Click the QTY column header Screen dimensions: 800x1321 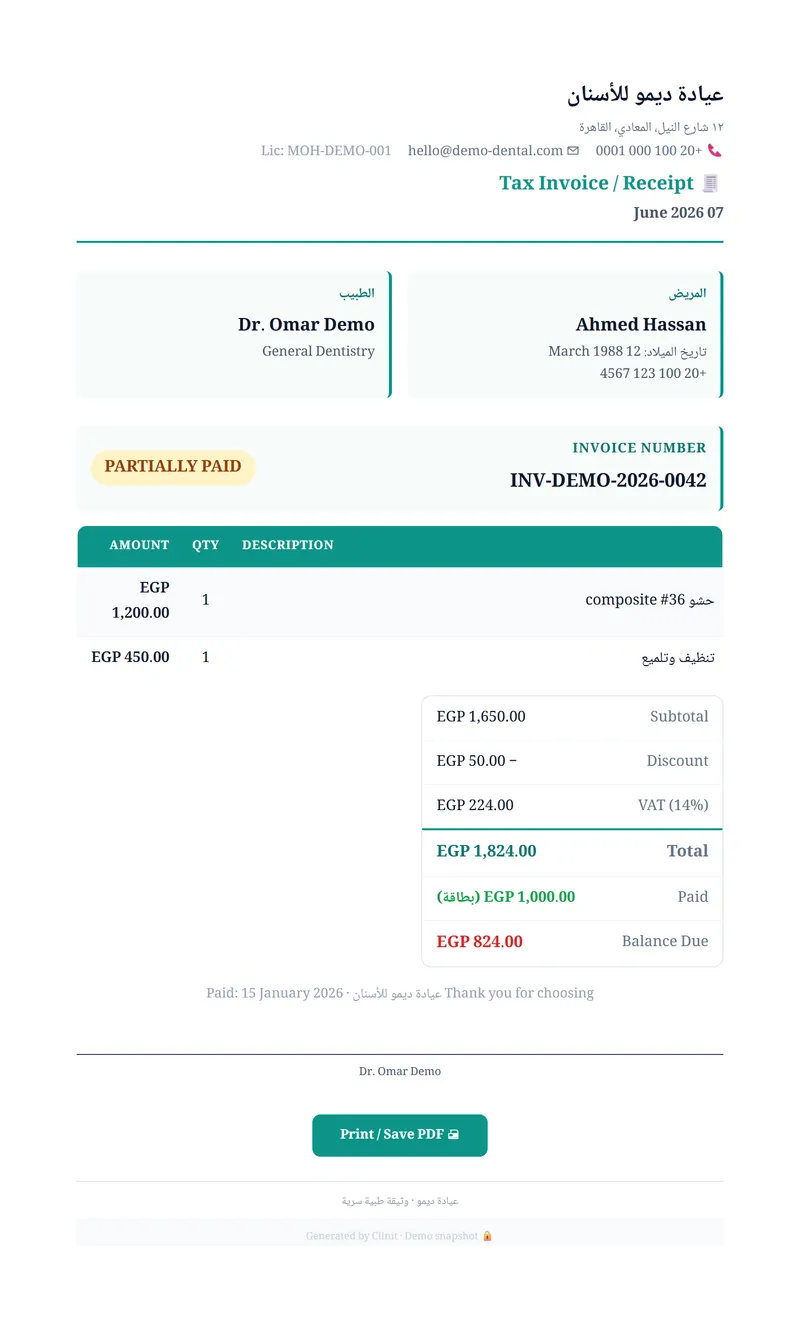tap(206, 545)
